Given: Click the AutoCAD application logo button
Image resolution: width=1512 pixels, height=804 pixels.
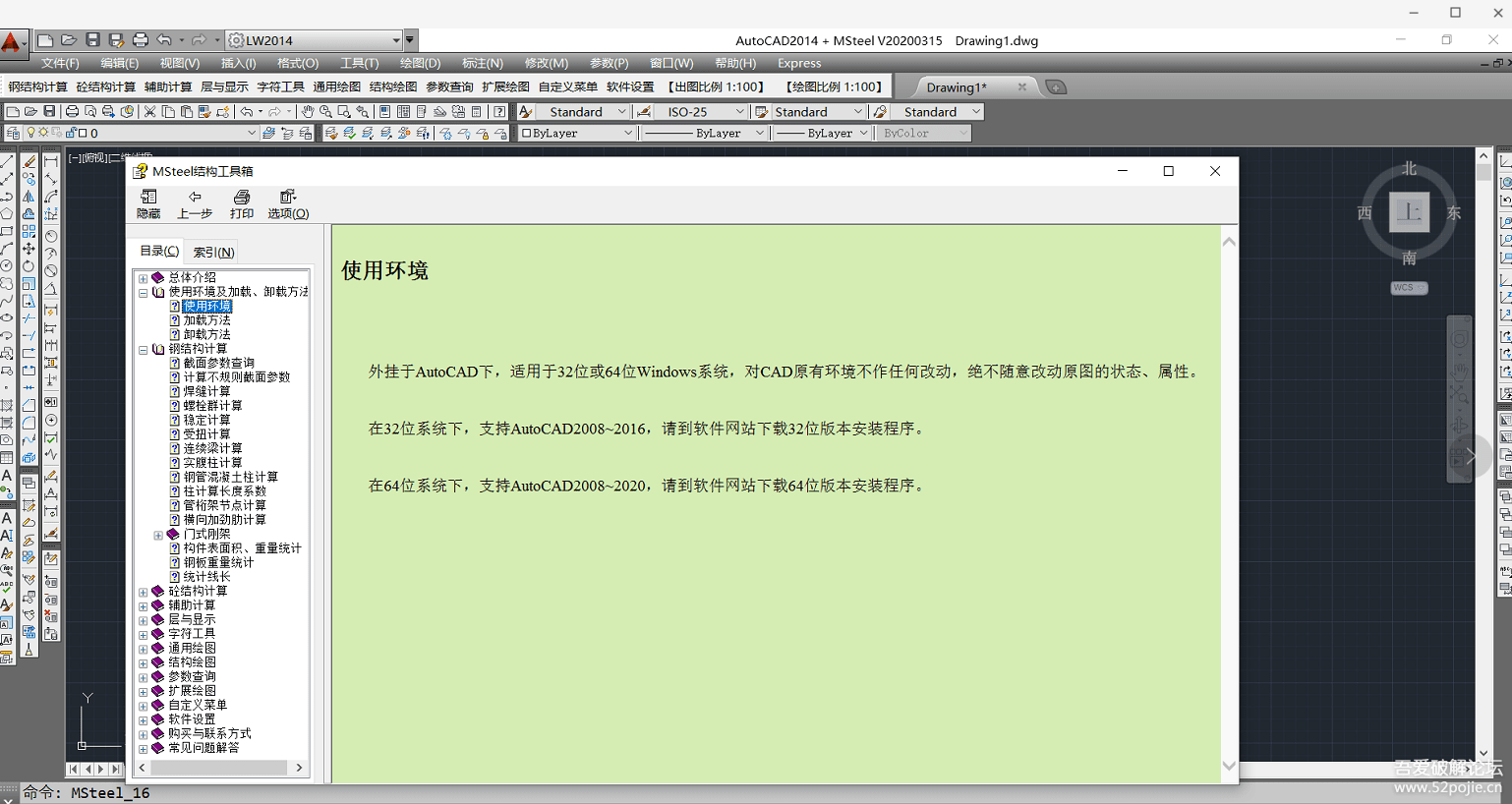Looking at the screenshot, I should click(12, 42).
